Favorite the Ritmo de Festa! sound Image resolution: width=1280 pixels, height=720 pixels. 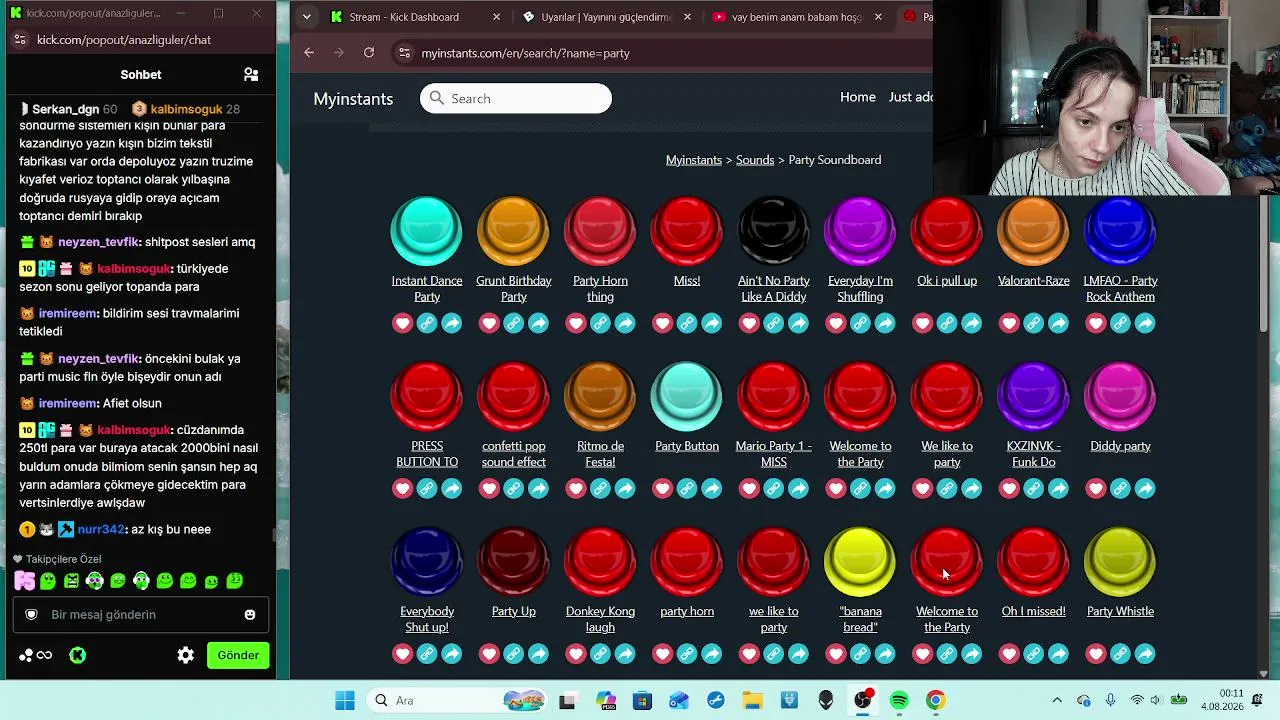click(576, 488)
